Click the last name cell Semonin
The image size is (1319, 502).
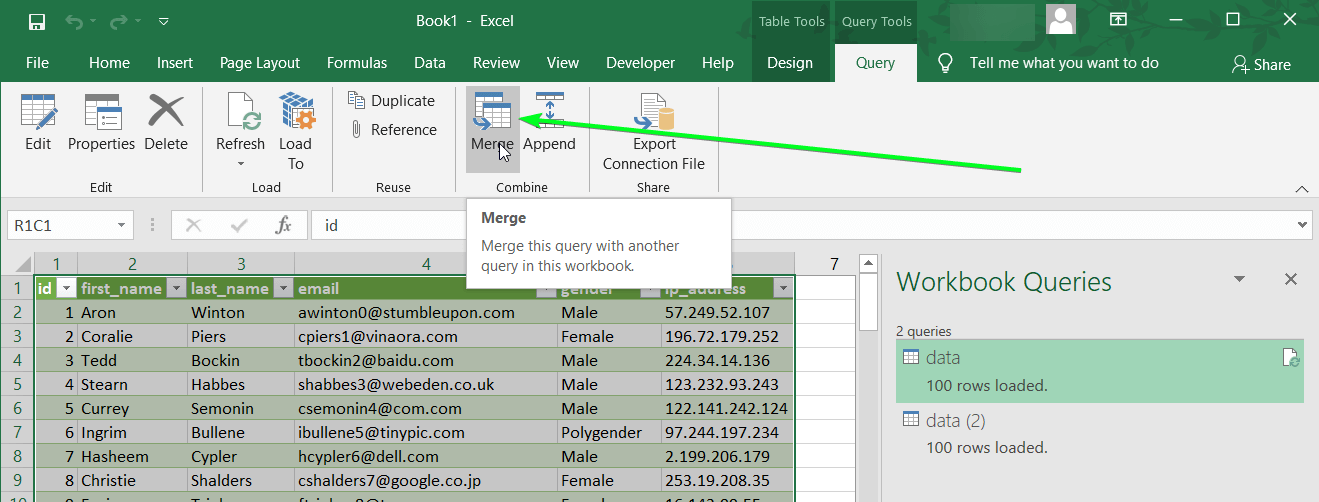[x=241, y=408]
